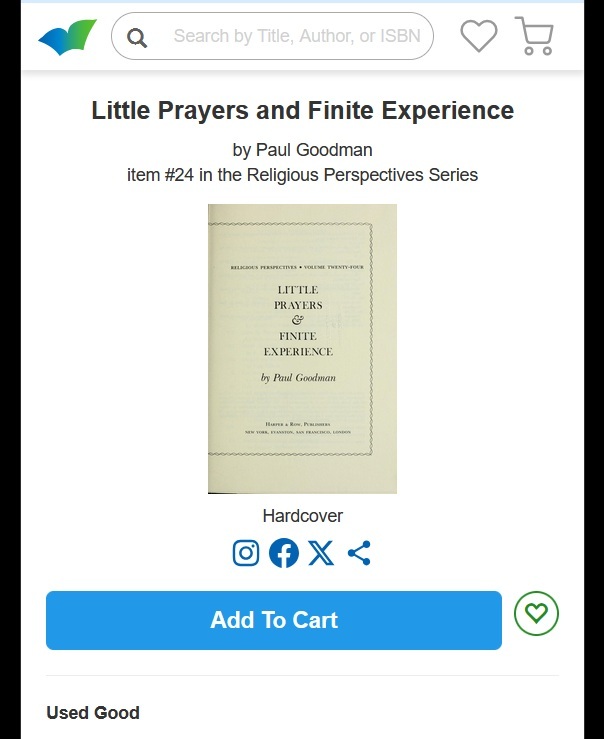Click the item #24 series position text
Viewport: 604px width, 739px height.
[x=160, y=175]
